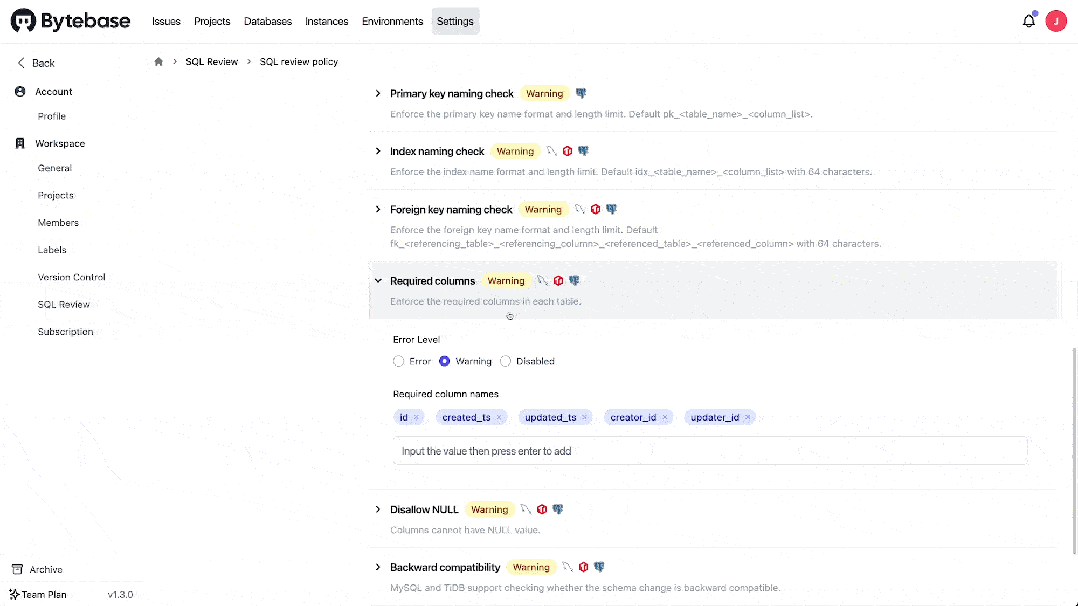The height and width of the screenshot is (606, 1078).
Task: Open the Projects top menu
Action: [212, 21]
